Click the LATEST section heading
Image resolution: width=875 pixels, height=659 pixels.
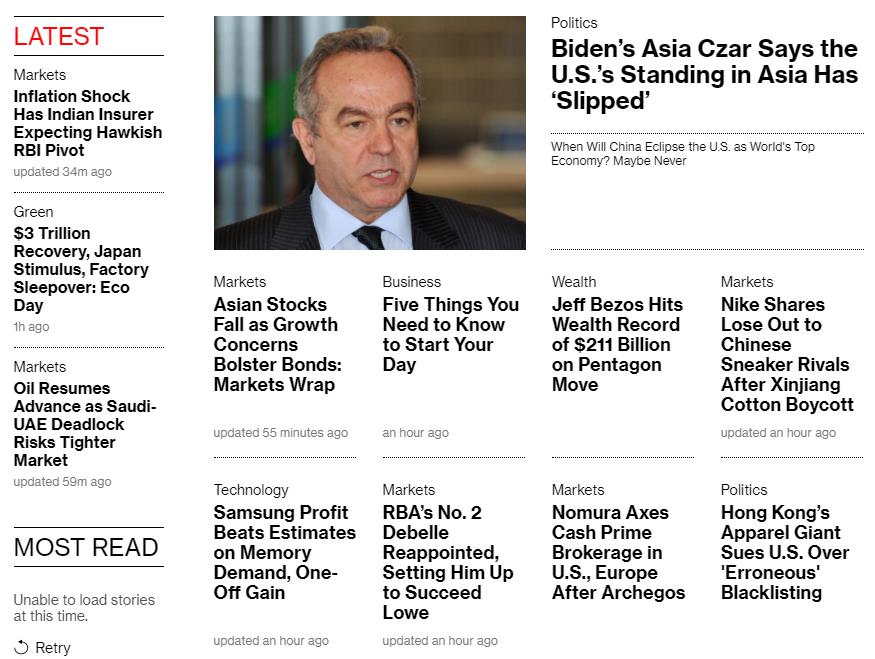point(58,36)
